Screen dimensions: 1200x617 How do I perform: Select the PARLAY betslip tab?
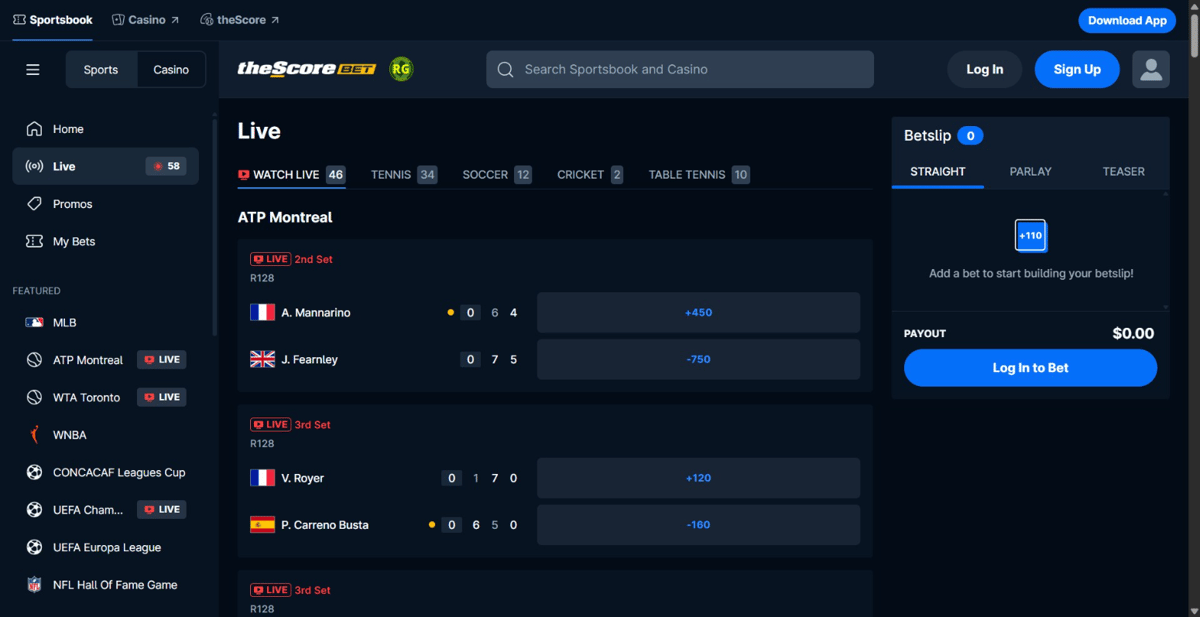click(x=1030, y=172)
